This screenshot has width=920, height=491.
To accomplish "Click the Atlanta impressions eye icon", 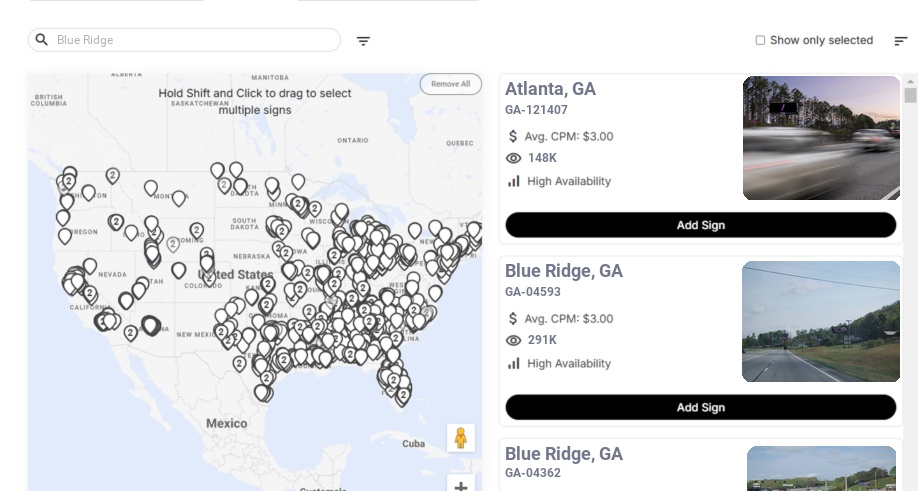I will [514, 158].
